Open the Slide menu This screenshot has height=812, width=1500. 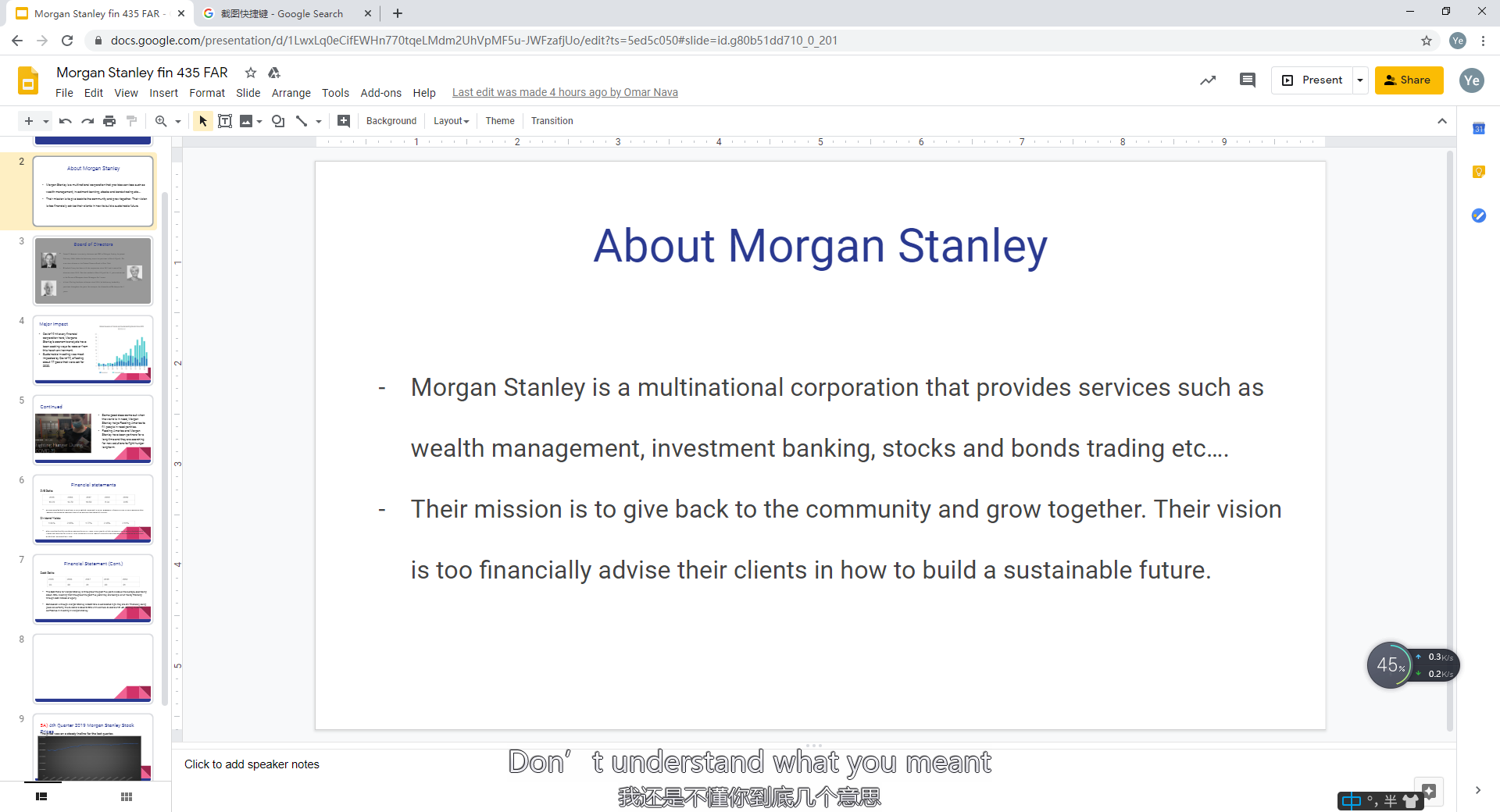point(248,93)
